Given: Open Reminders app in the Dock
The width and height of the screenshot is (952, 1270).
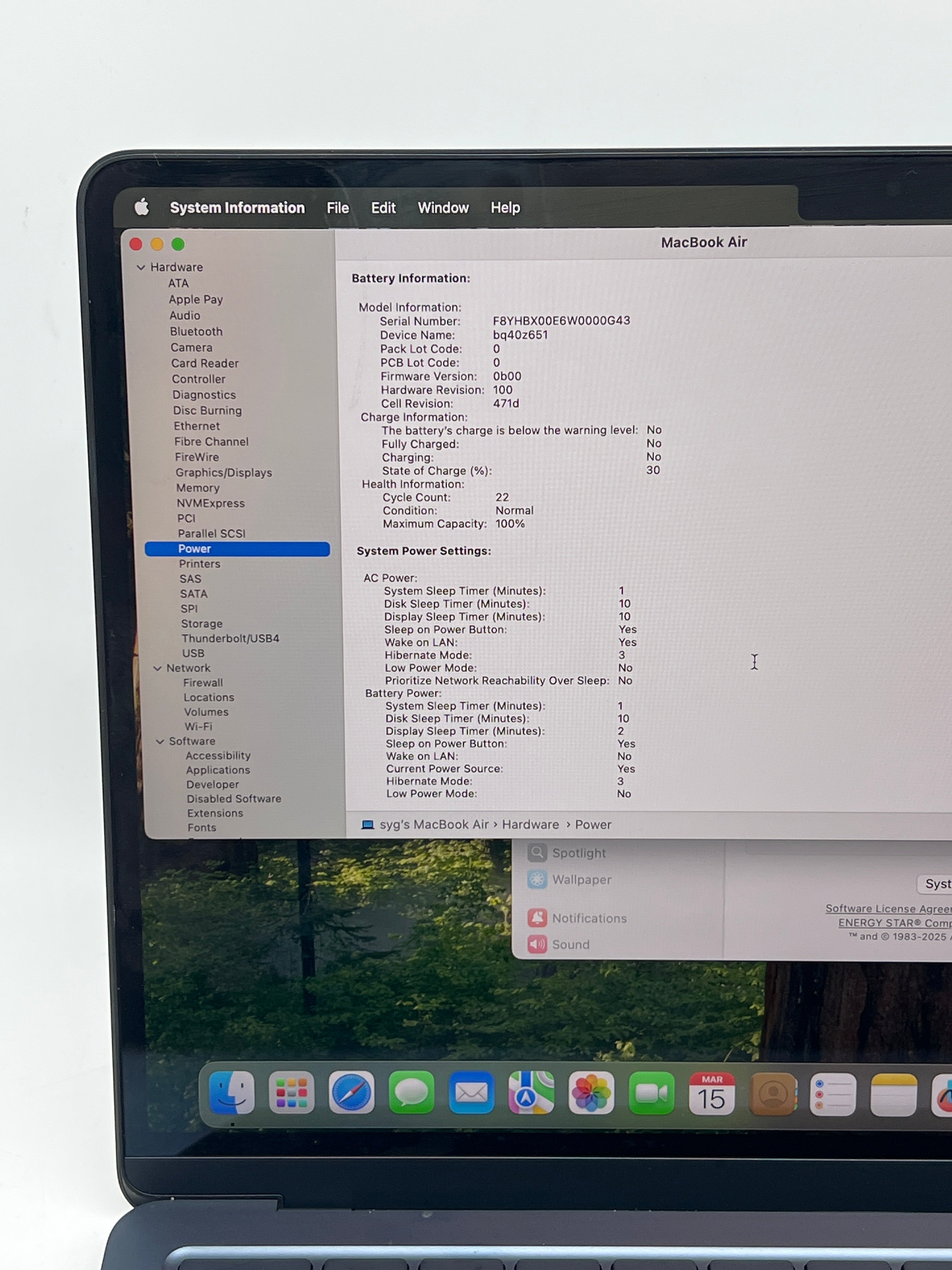Looking at the screenshot, I should (x=833, y=1095).
